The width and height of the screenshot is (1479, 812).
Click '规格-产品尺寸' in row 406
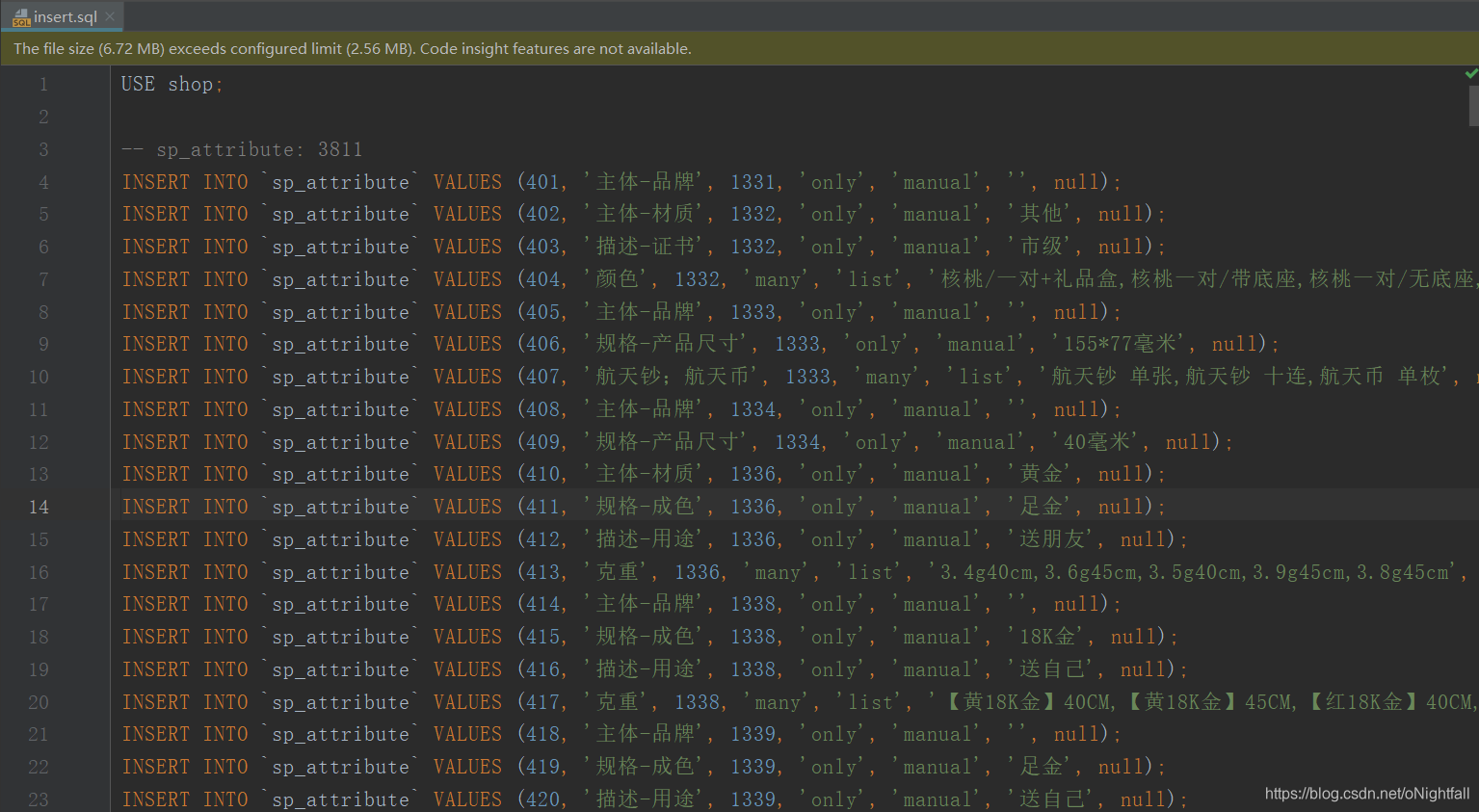pos(667,344)
